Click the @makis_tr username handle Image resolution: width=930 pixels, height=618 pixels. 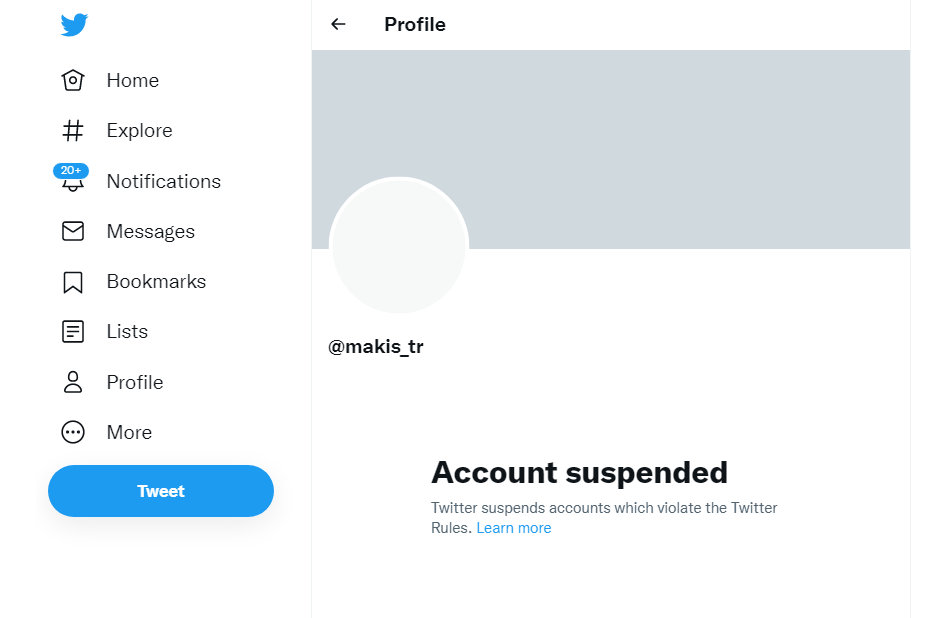[x=376, y=347]
